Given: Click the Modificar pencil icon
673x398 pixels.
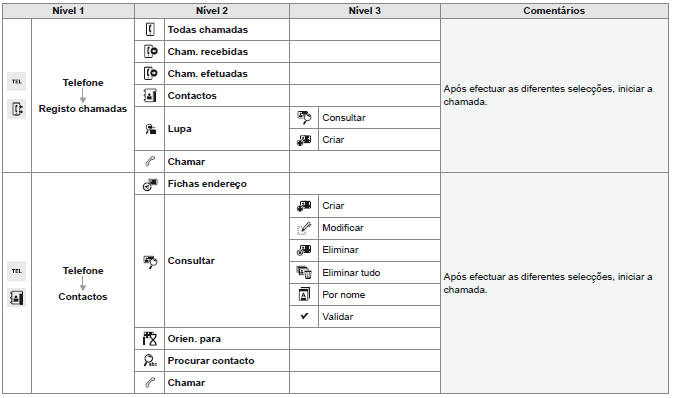Looking at the screenshot, I should coord(304,228).
